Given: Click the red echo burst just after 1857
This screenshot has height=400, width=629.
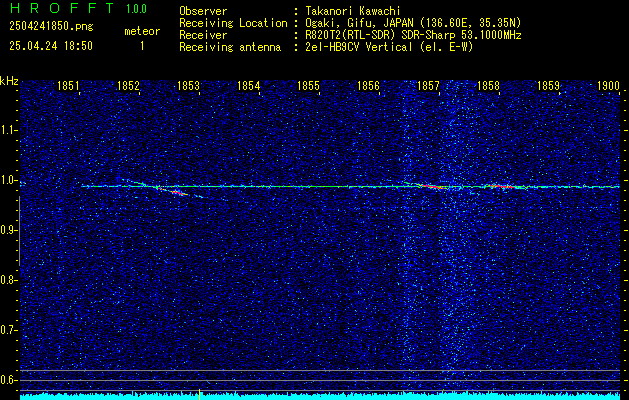Looking at the screenshot, I should pos(432,187).
